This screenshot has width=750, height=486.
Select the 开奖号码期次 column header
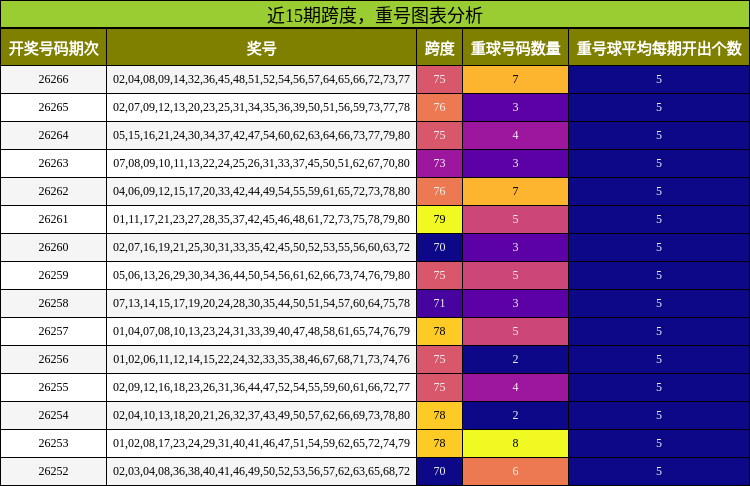[54, 48]
